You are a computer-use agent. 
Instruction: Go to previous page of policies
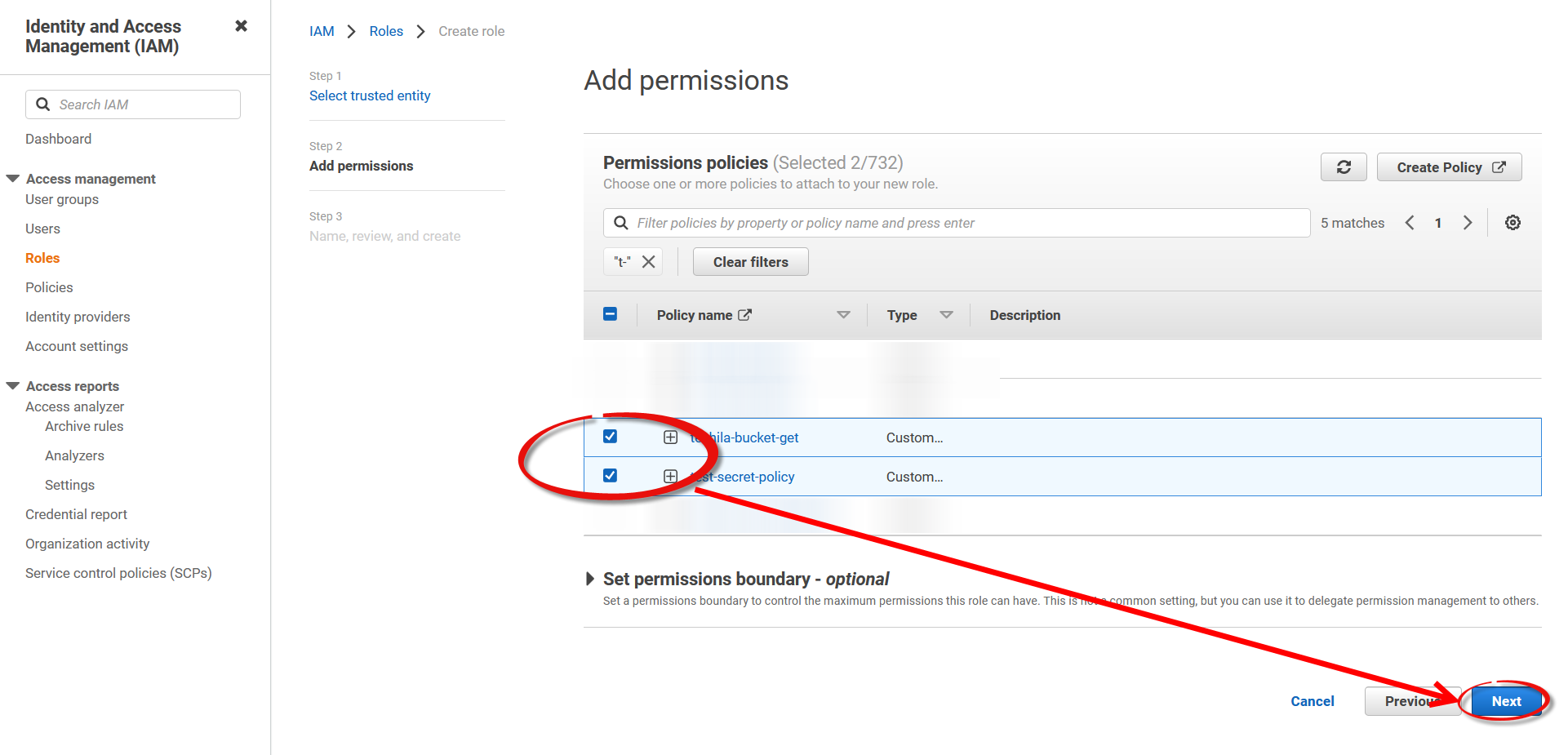click(x=1410, y=223)
